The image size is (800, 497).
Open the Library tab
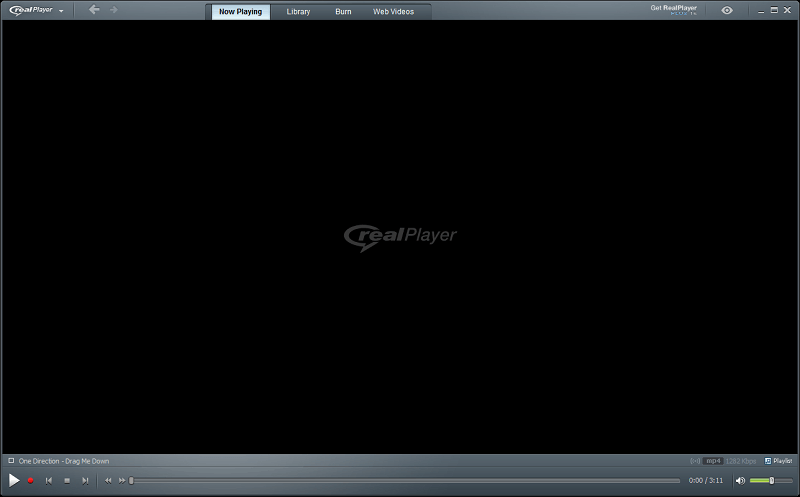pos(298,12)
